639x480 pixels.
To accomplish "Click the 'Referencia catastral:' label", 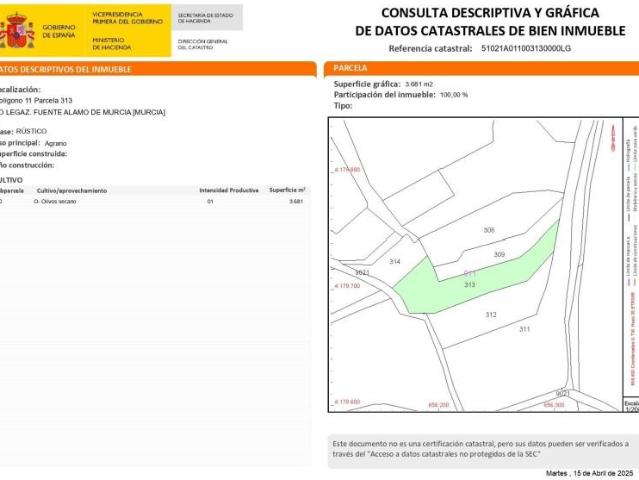I will pyautogui.click(x=430, y=48).
